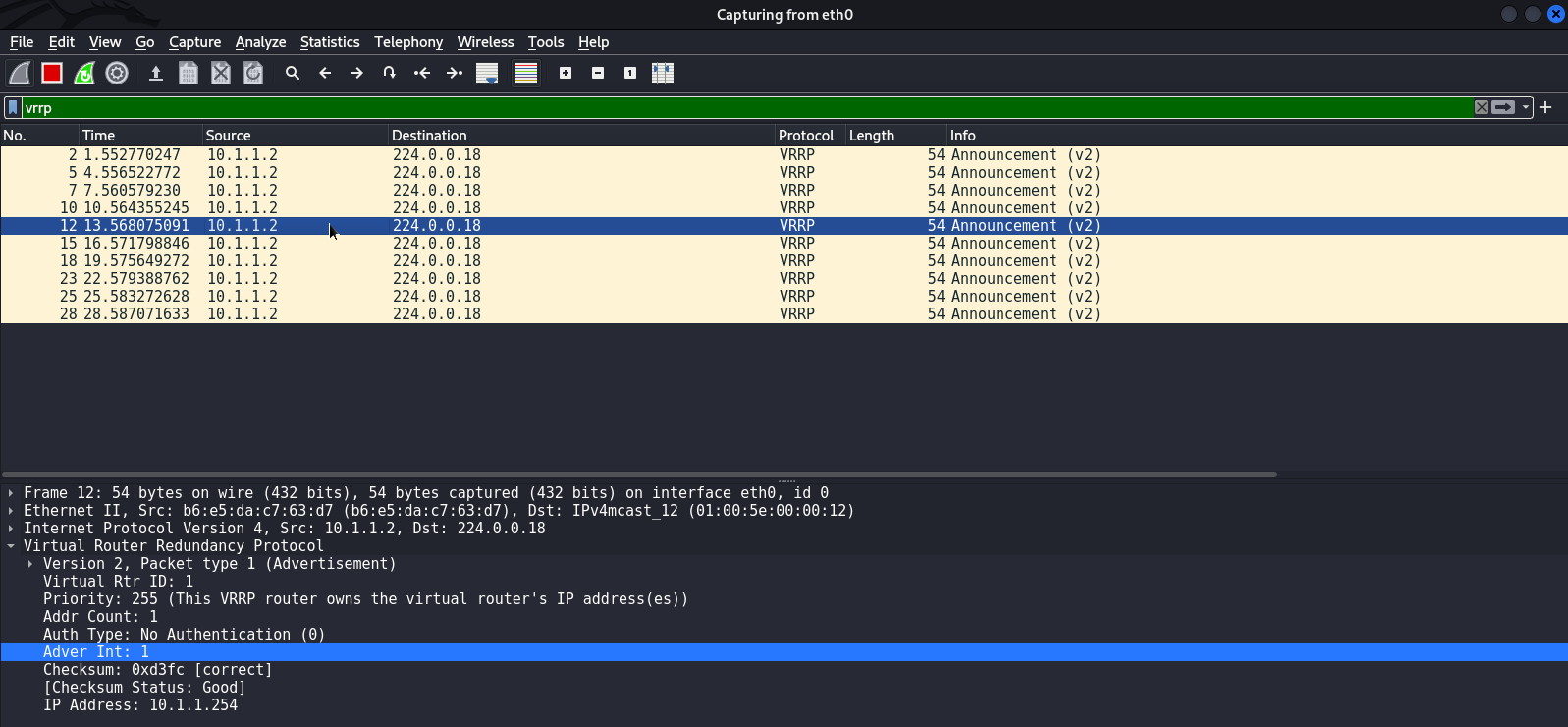The width and height of the screenshot is (1568, 727).
Task: Click the find packet magnifier icon
Action: pyautogui.click(x=293, y=73)
